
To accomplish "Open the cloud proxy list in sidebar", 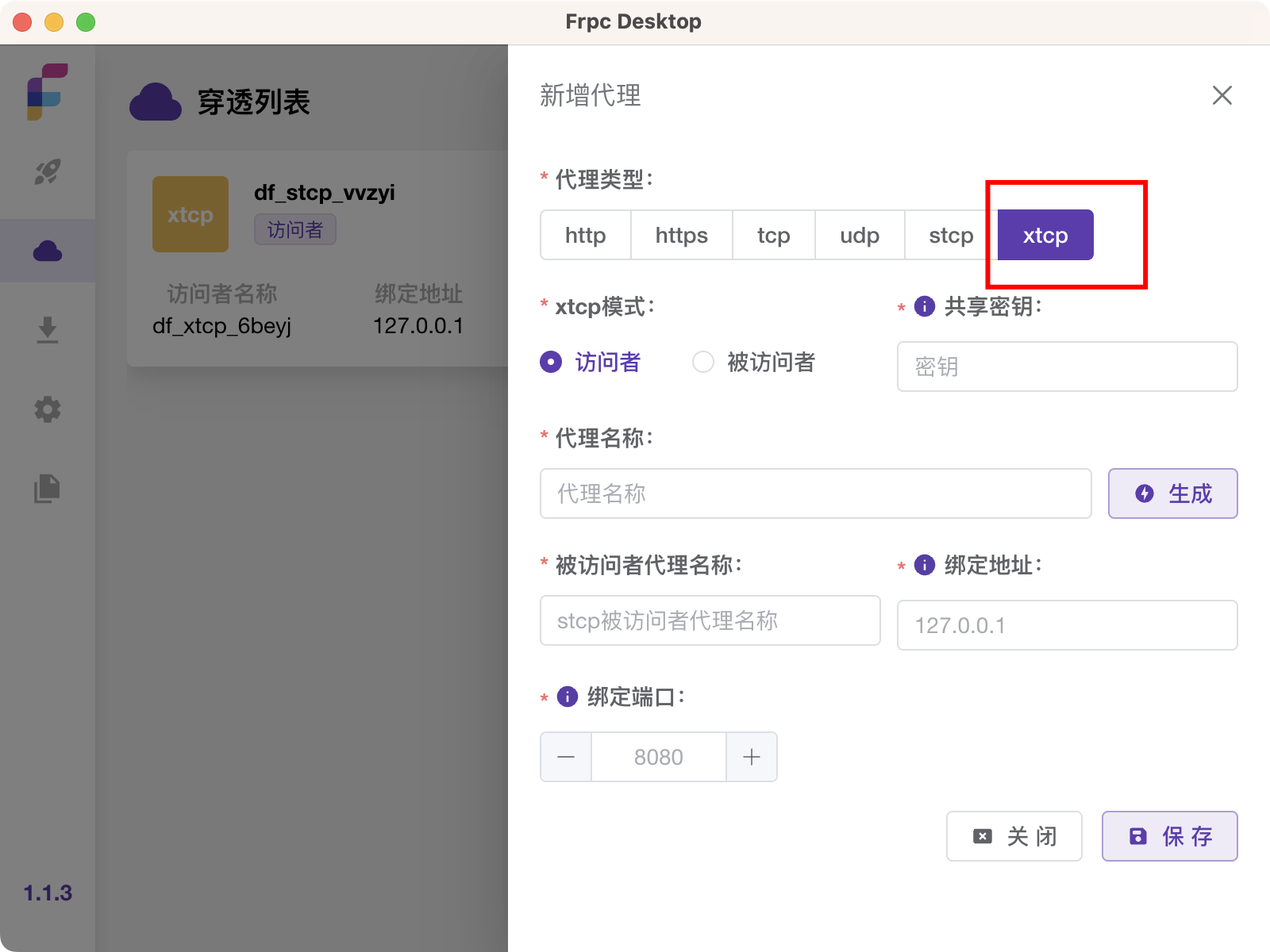I will 48,251.
